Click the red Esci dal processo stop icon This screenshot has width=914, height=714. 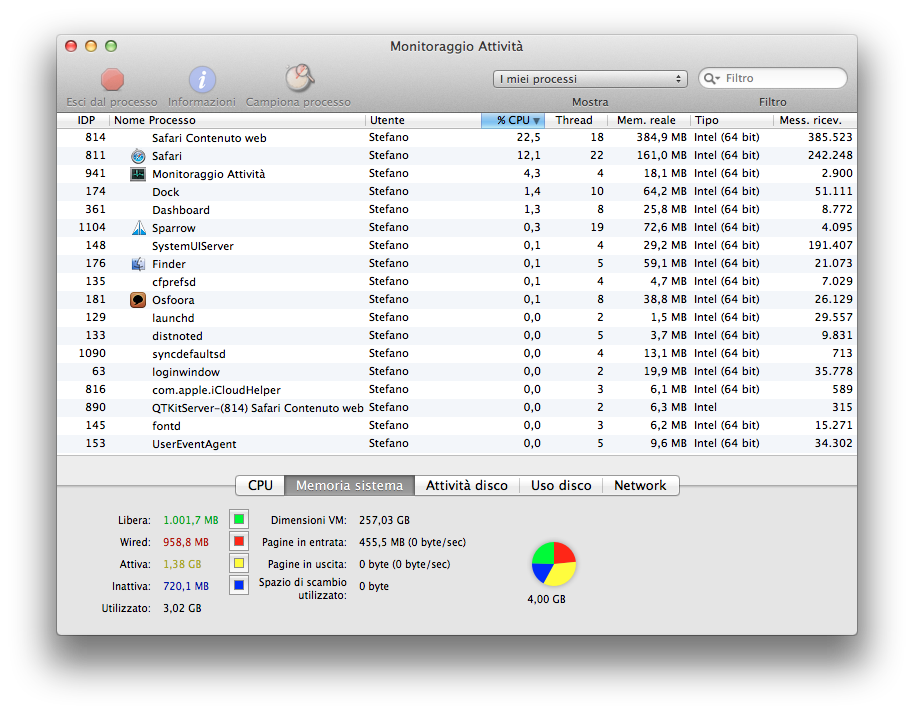112,79
